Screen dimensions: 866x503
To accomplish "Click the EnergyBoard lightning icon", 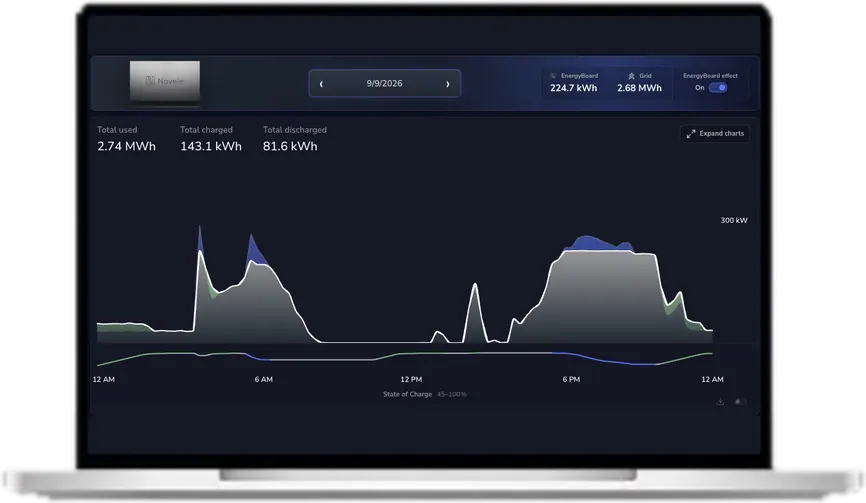I will [553, 76].
